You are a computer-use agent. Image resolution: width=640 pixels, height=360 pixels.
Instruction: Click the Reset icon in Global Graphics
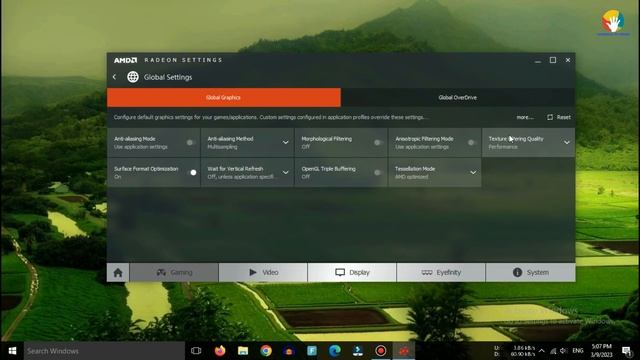(550, 117)
